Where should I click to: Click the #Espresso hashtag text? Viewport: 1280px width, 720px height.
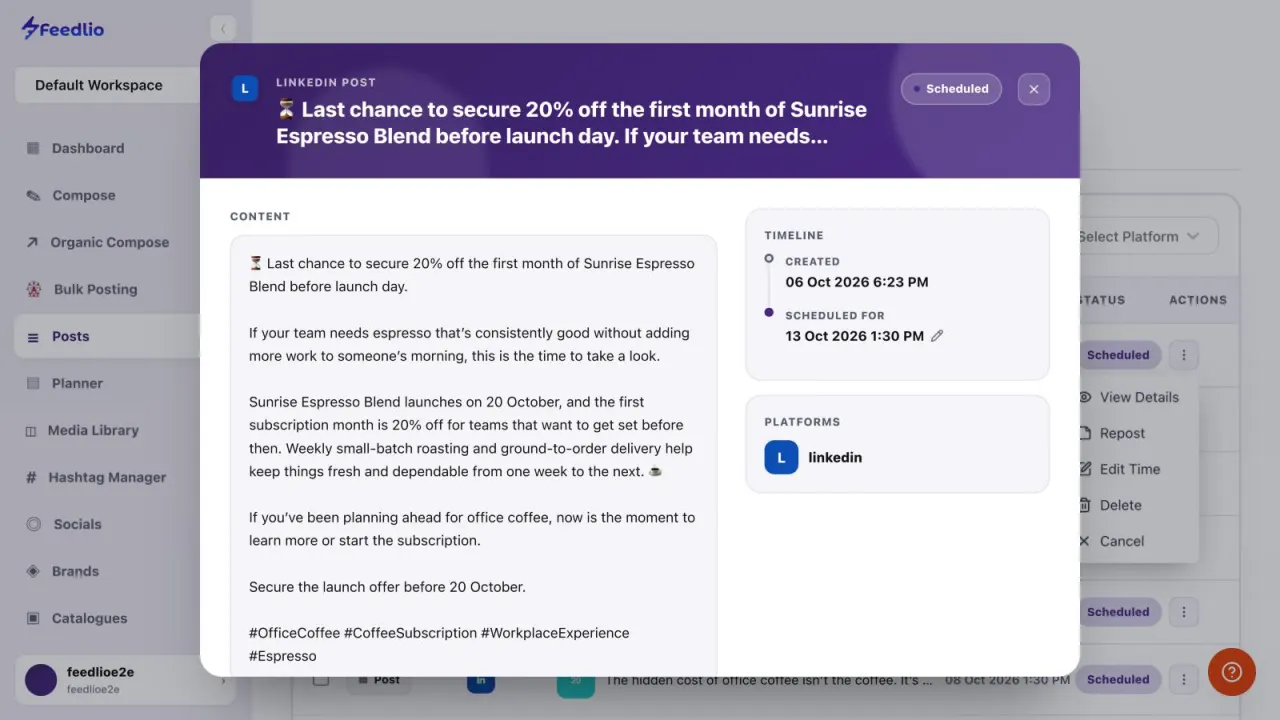pos(283,656)
